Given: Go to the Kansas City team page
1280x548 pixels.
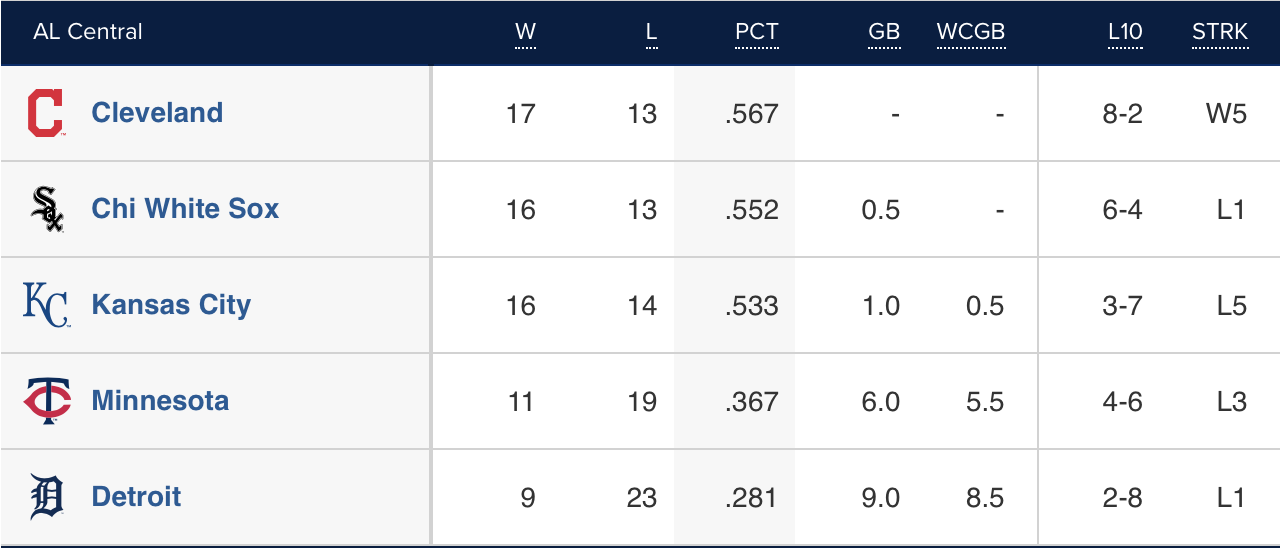Looking at the screenshot, I should (x=171, y=305).
